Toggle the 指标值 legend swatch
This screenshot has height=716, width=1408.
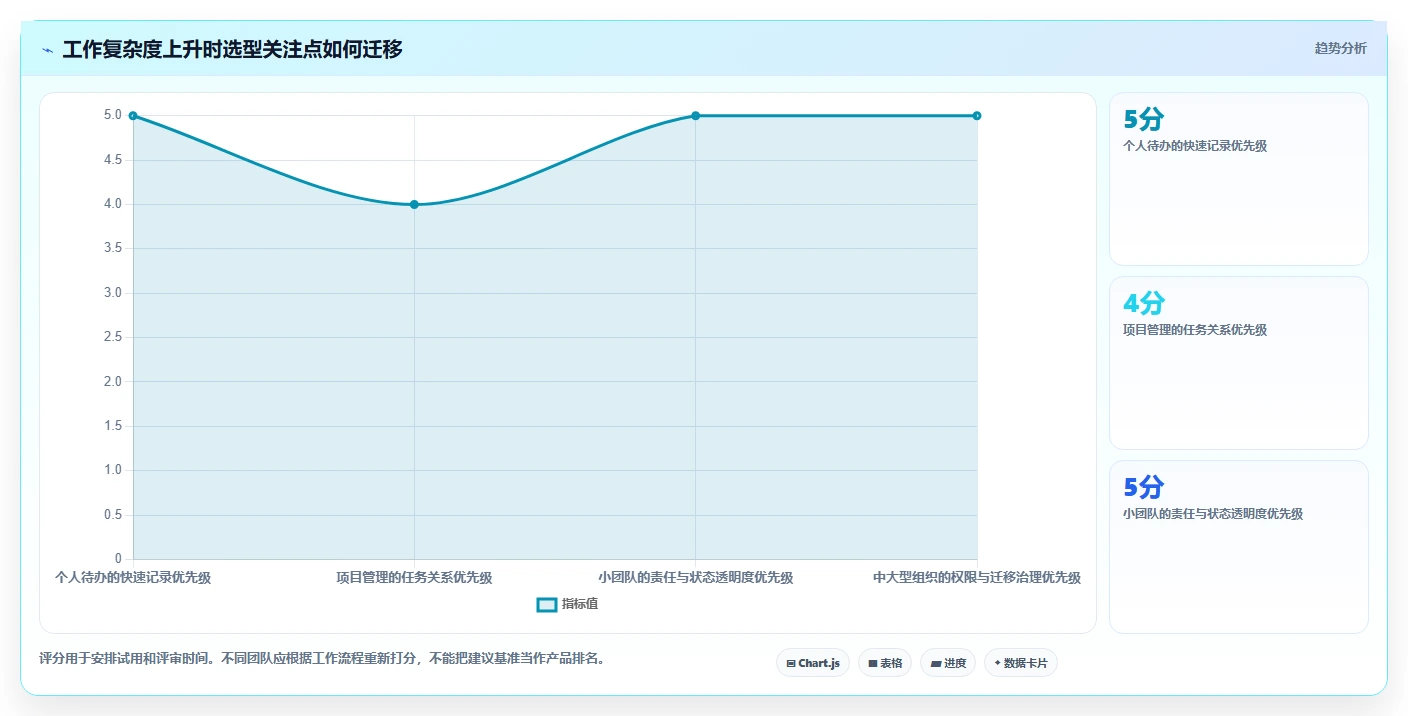pos(547,604)
